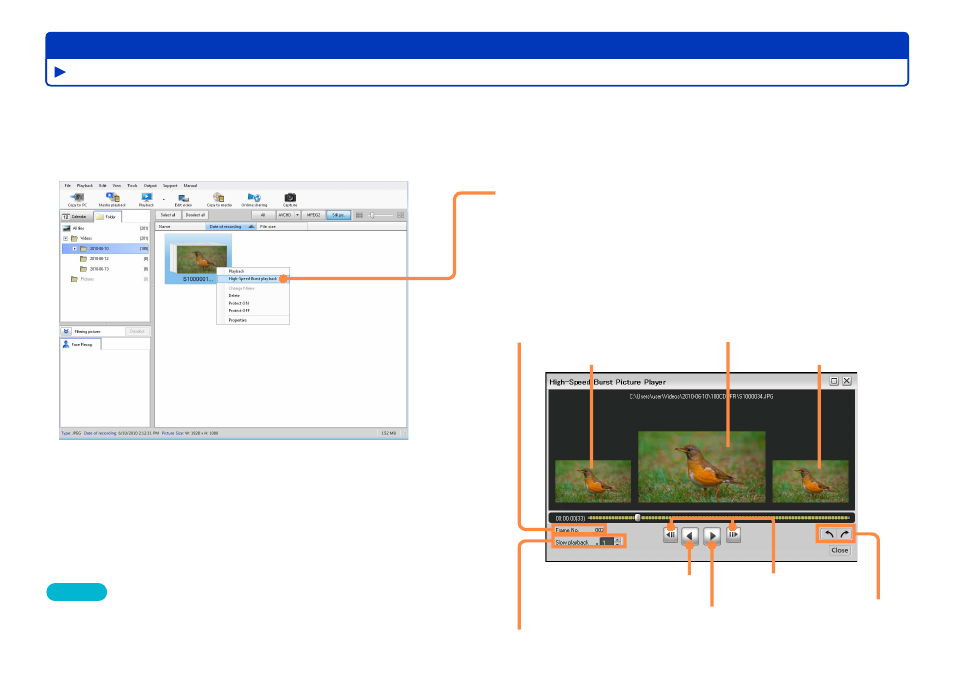
Task: Expand the Videos folder in the tree
Action: [x=66, y=239]
